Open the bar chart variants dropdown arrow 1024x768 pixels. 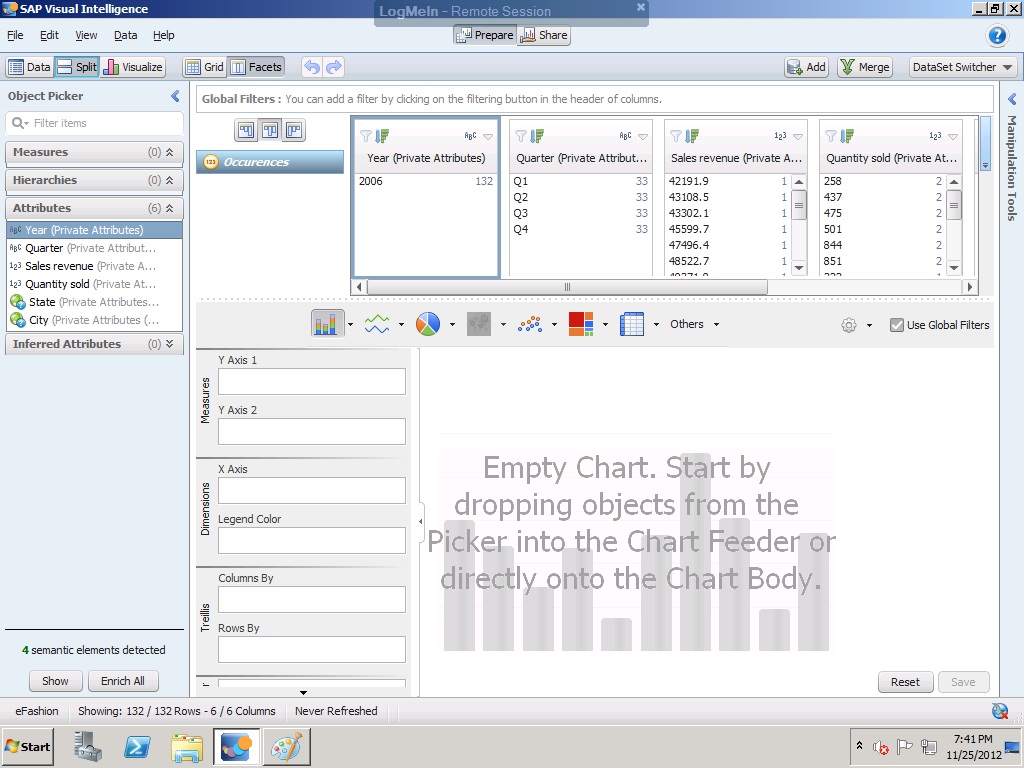(351, 325)
